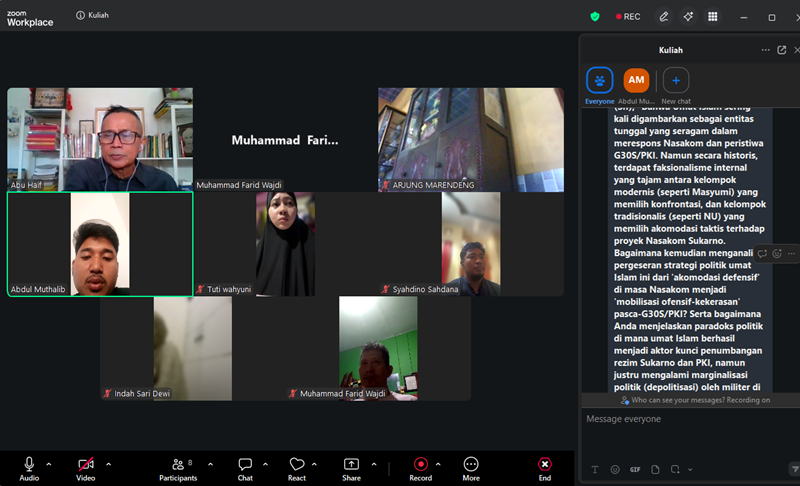This screenshot has width=800, height=486.
Task: Expand the reactions caret
Action: 314,464
